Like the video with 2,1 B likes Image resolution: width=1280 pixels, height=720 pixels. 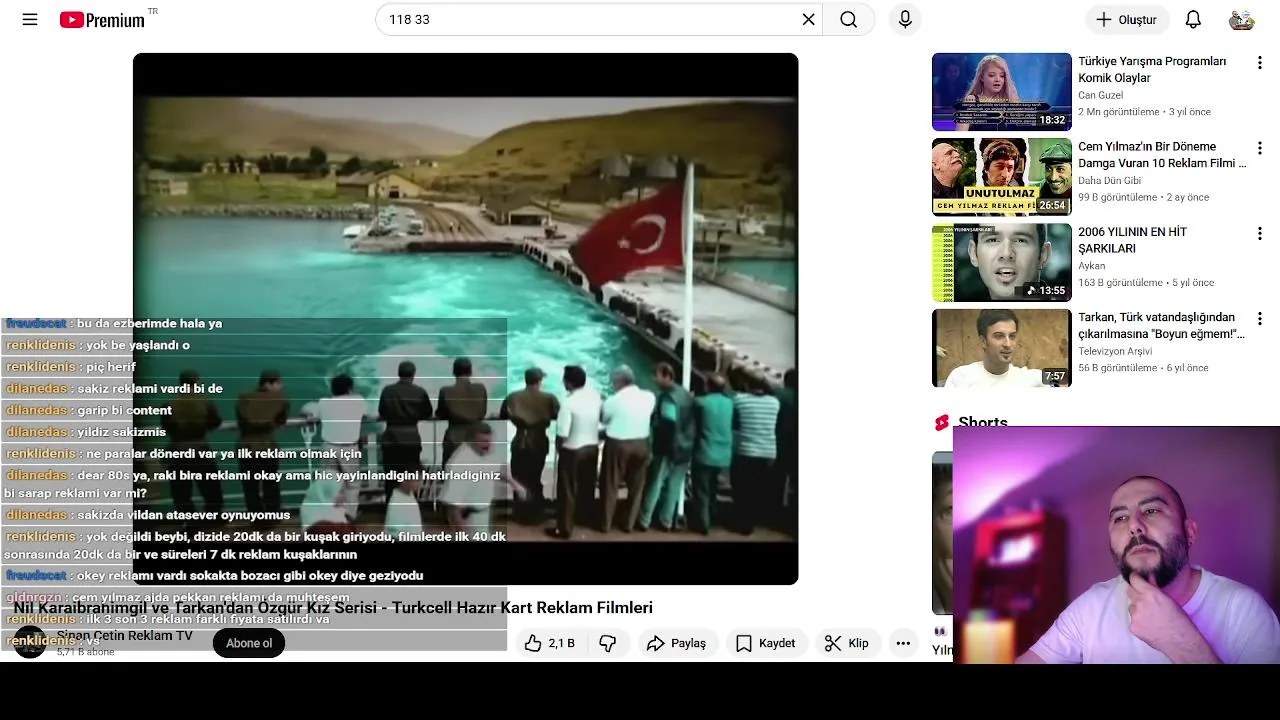click(x=550, y=644)
